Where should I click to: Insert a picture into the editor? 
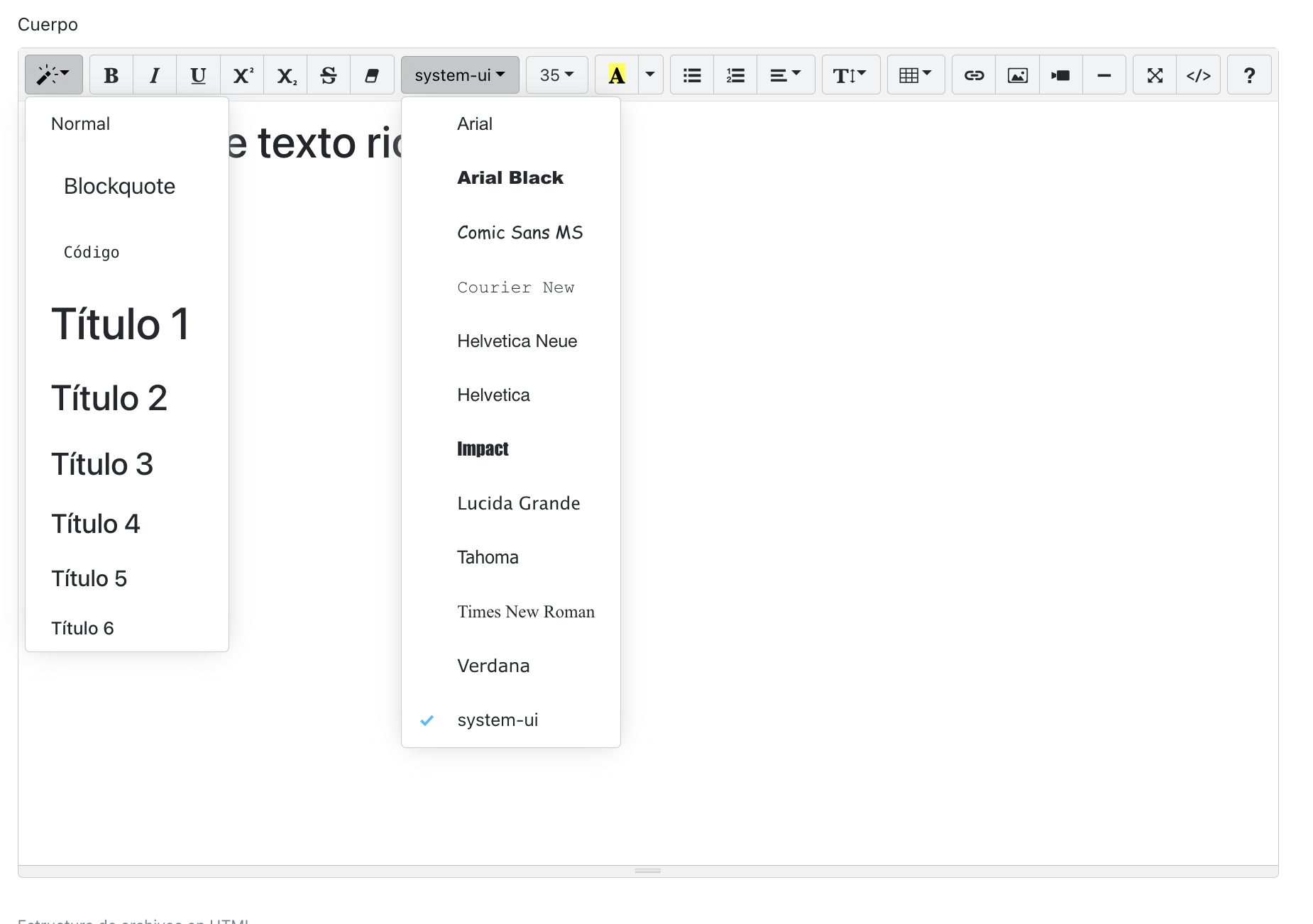coord(1018,75)
